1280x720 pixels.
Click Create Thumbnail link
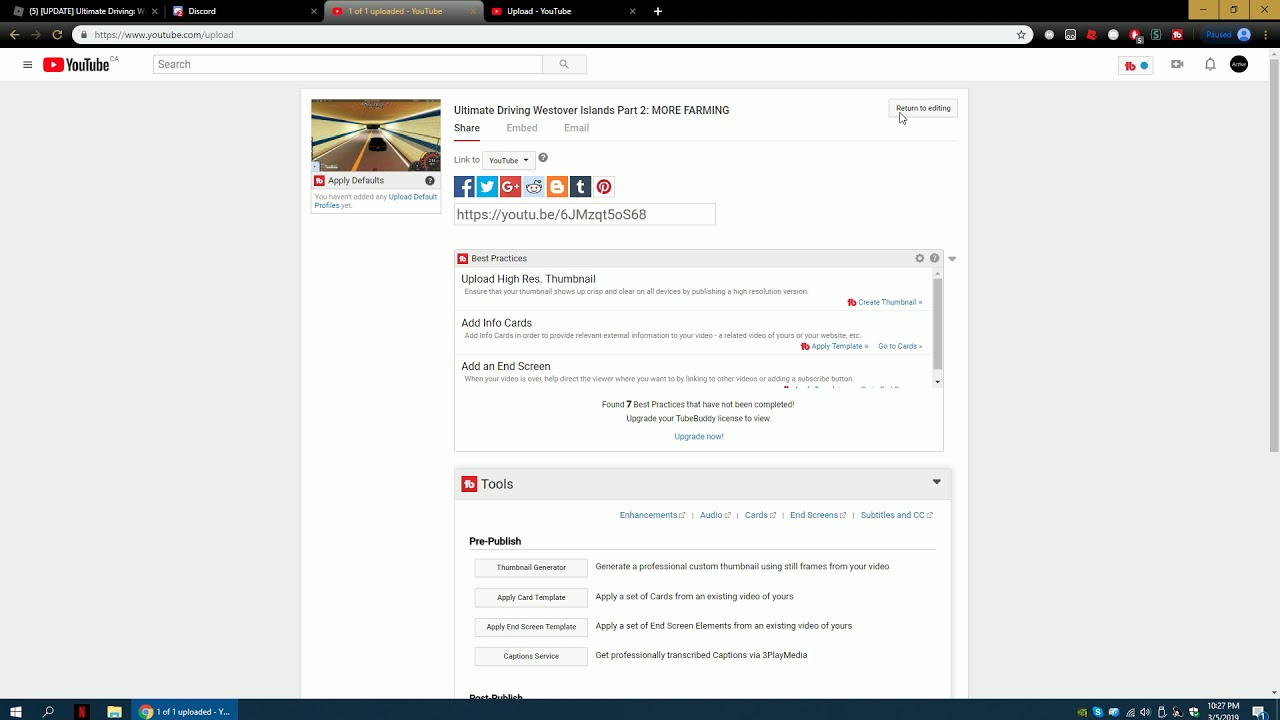point(885,302)
